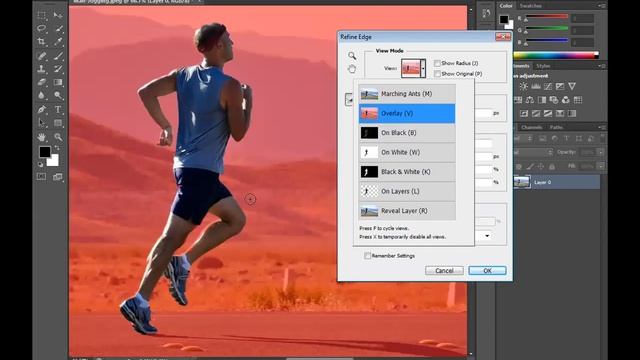Switch to the Styles tab
640x360 pixels.
point(543,66)
